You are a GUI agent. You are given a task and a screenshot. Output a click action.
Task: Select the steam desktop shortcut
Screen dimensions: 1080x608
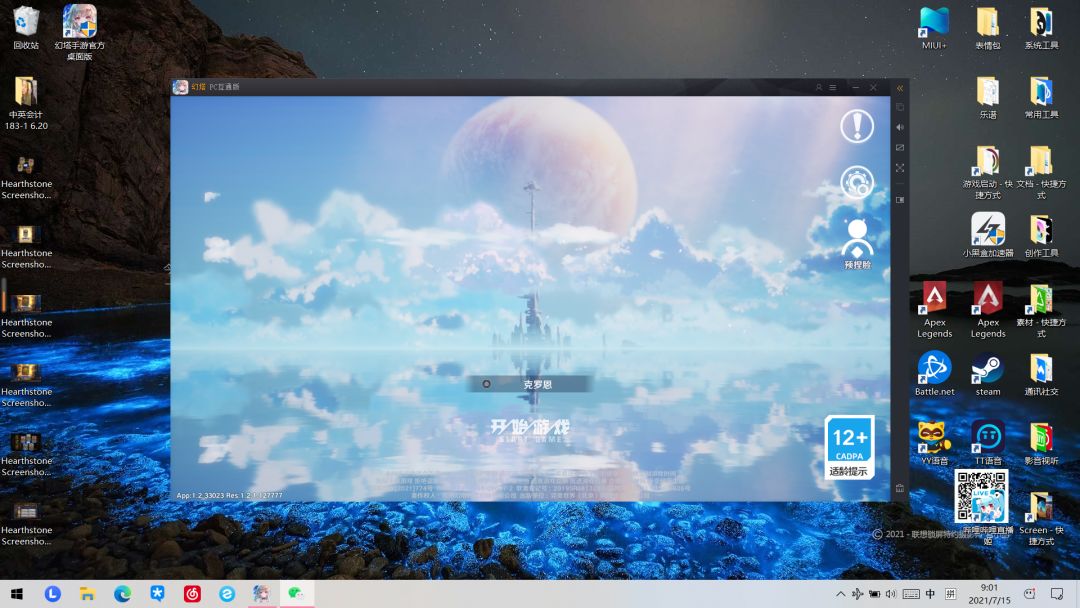point(988,373)
